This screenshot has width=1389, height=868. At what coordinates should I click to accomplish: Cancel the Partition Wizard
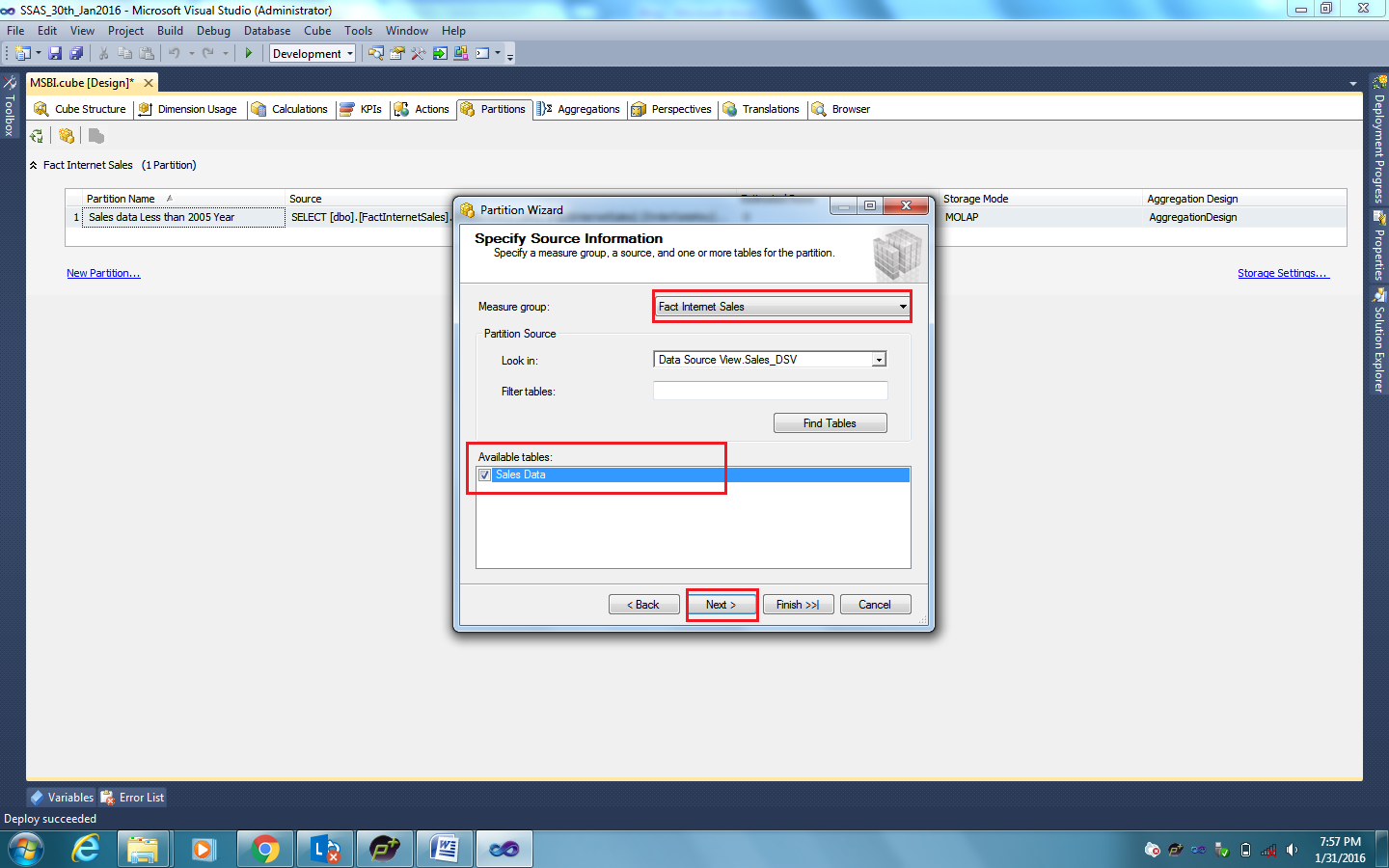point(875,605)
